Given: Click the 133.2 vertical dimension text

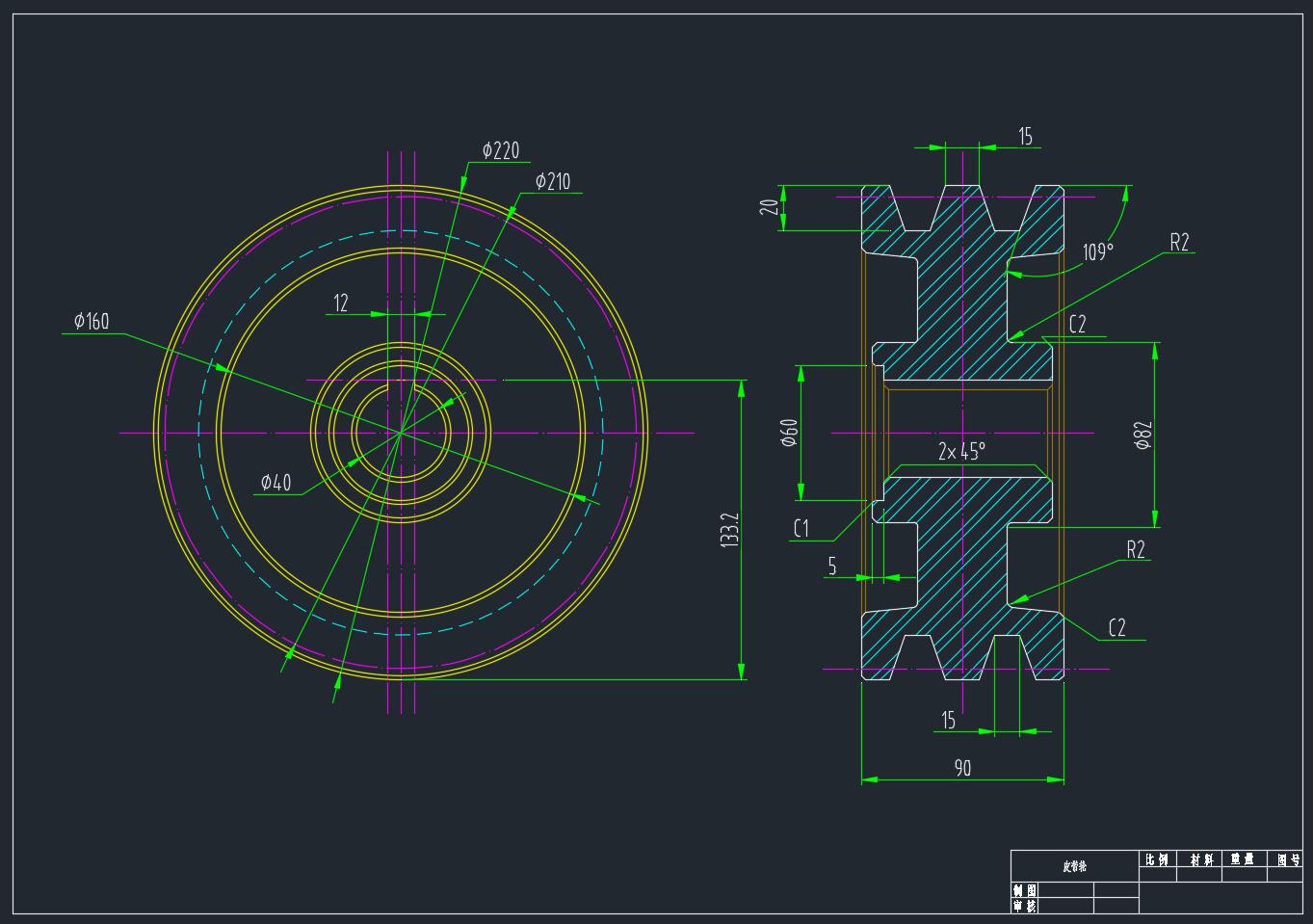Looking at the screenshot, I should (x=730, y=530).
